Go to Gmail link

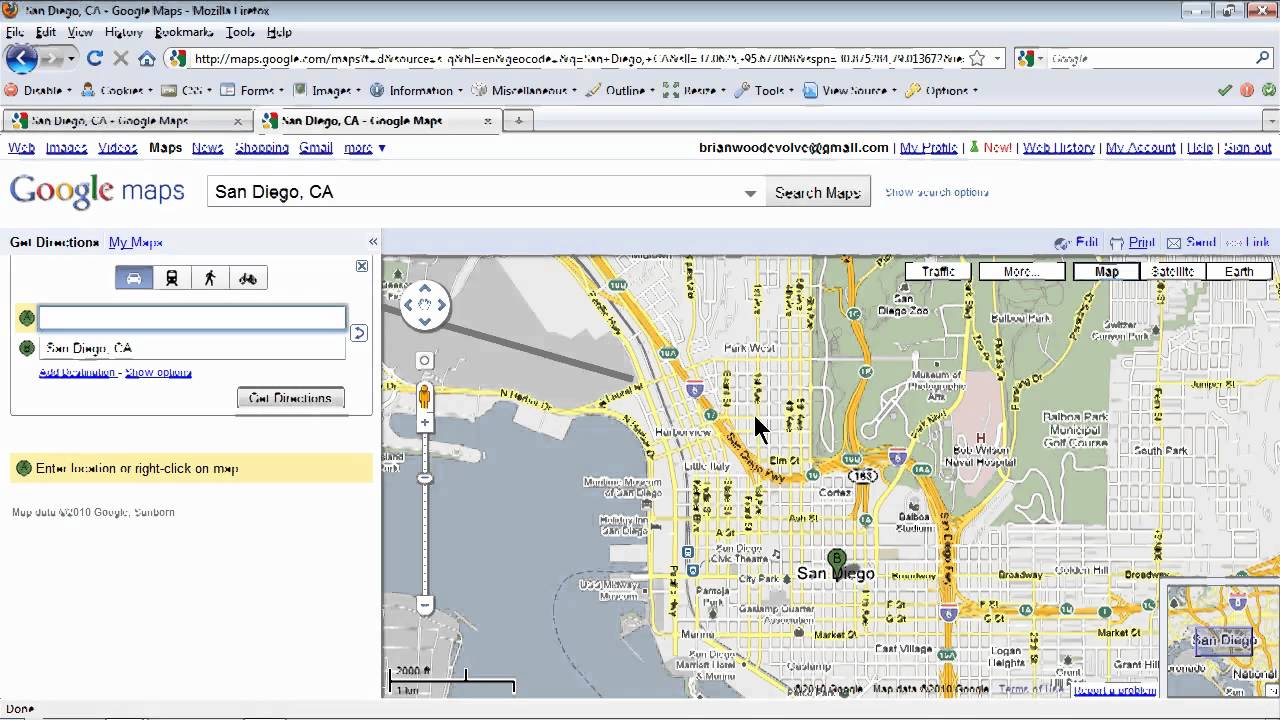[316, 148]
